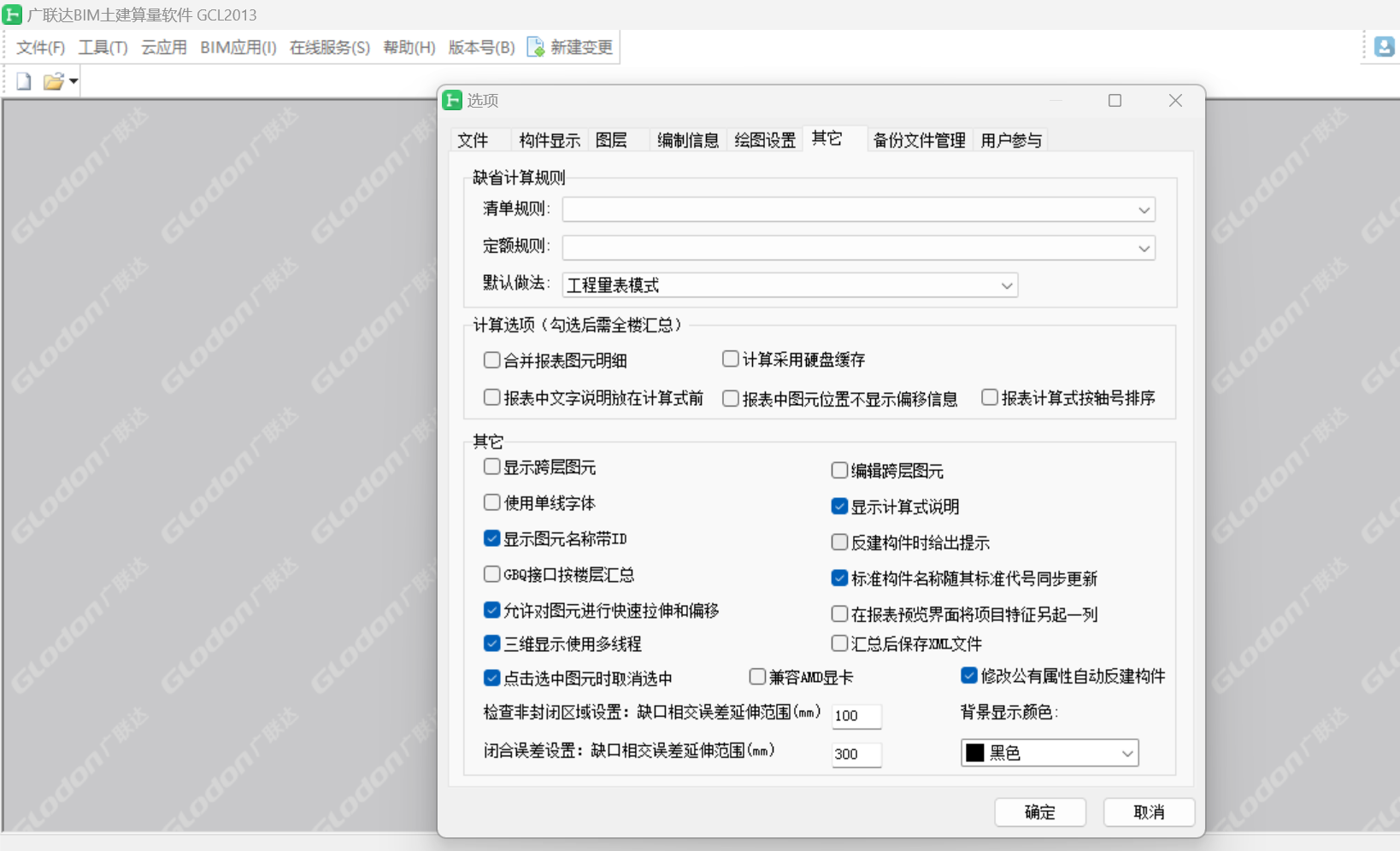This screenshot has width=1400, height=851.
Task: Open the 帮助(H) menu
Action: tap(409, 47)
